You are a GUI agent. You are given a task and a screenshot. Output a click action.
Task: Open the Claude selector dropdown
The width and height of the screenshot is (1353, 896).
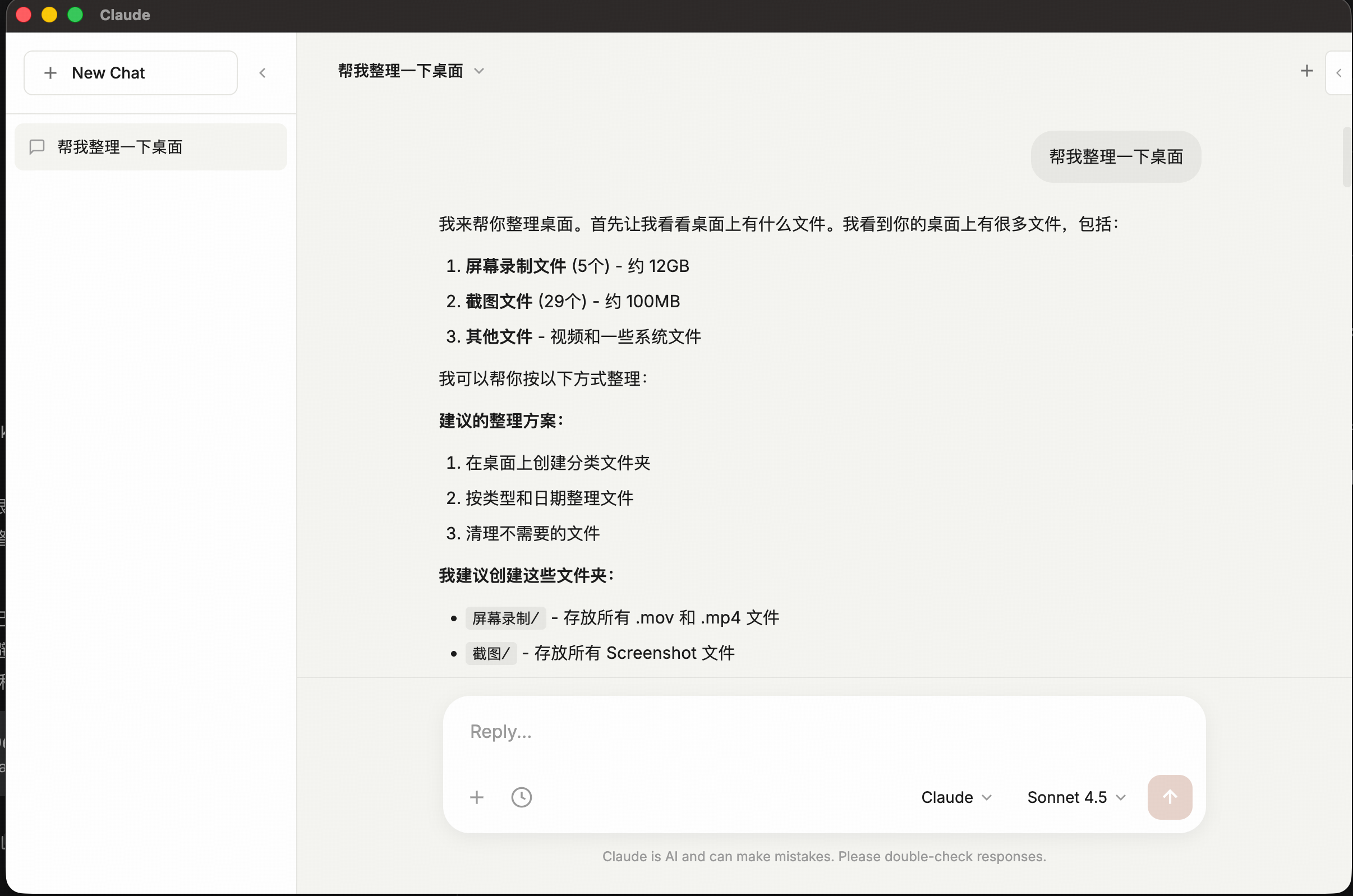[956, 797]
